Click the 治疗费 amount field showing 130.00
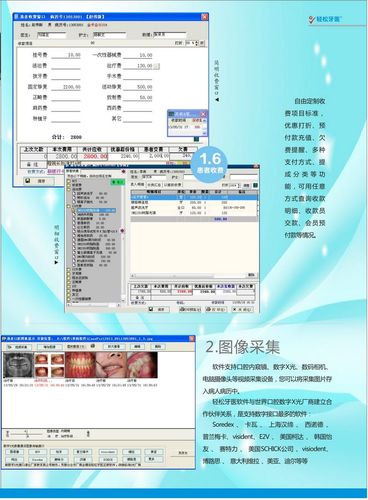Viewport: 368px width, 500px height. (x=138, y=66)
